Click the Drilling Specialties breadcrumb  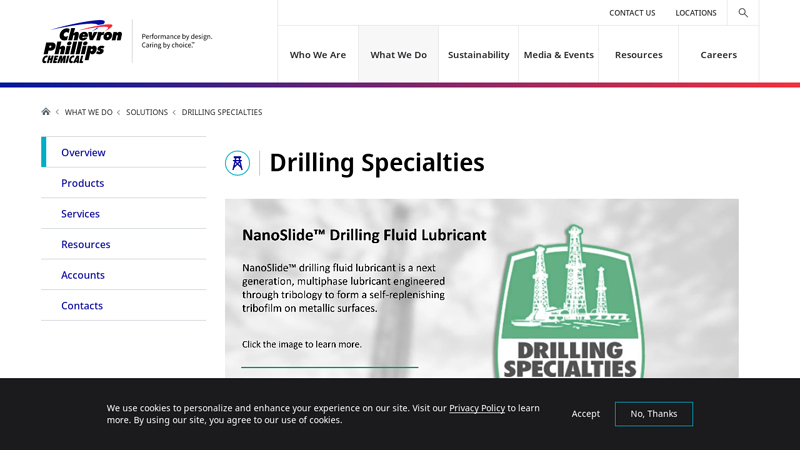click(x=222, y=112)
